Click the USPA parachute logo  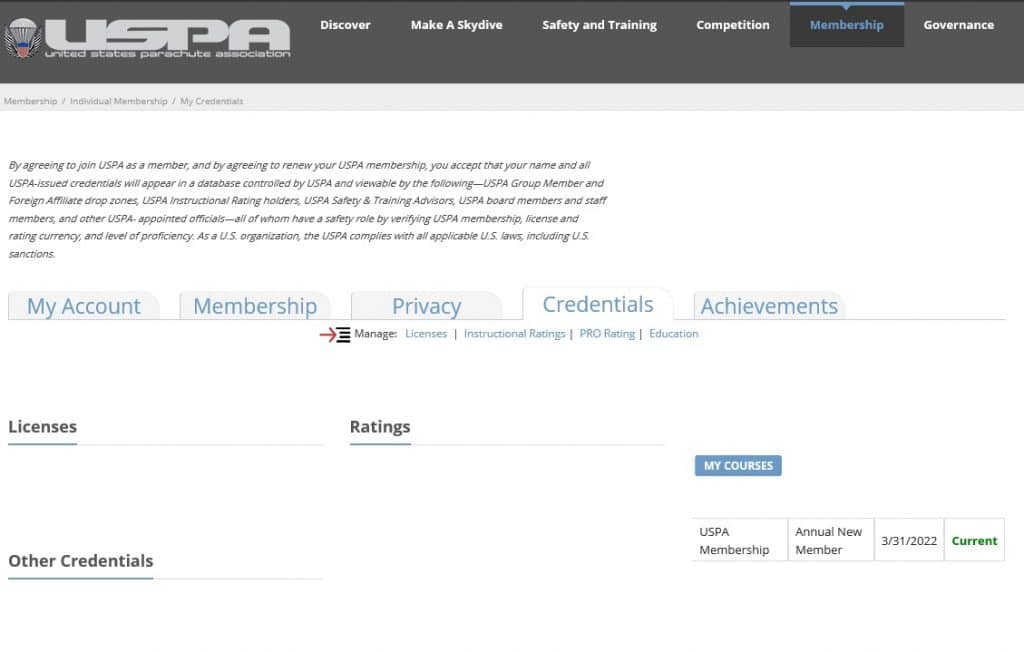(x=148, y=39)
